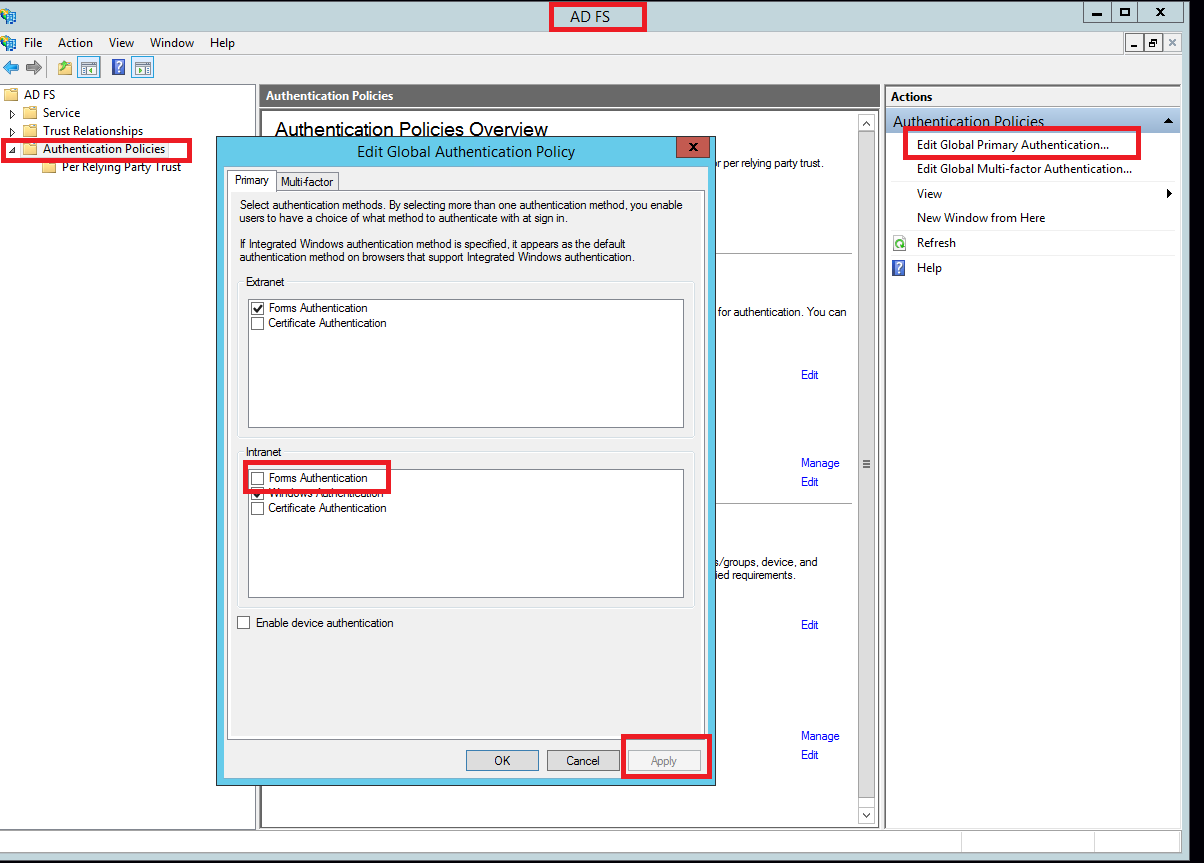Click Edit Global Multi-factor Authentication action
Image resolution: width=1204 pixels, height=863 pixels.
point(1025,169)
